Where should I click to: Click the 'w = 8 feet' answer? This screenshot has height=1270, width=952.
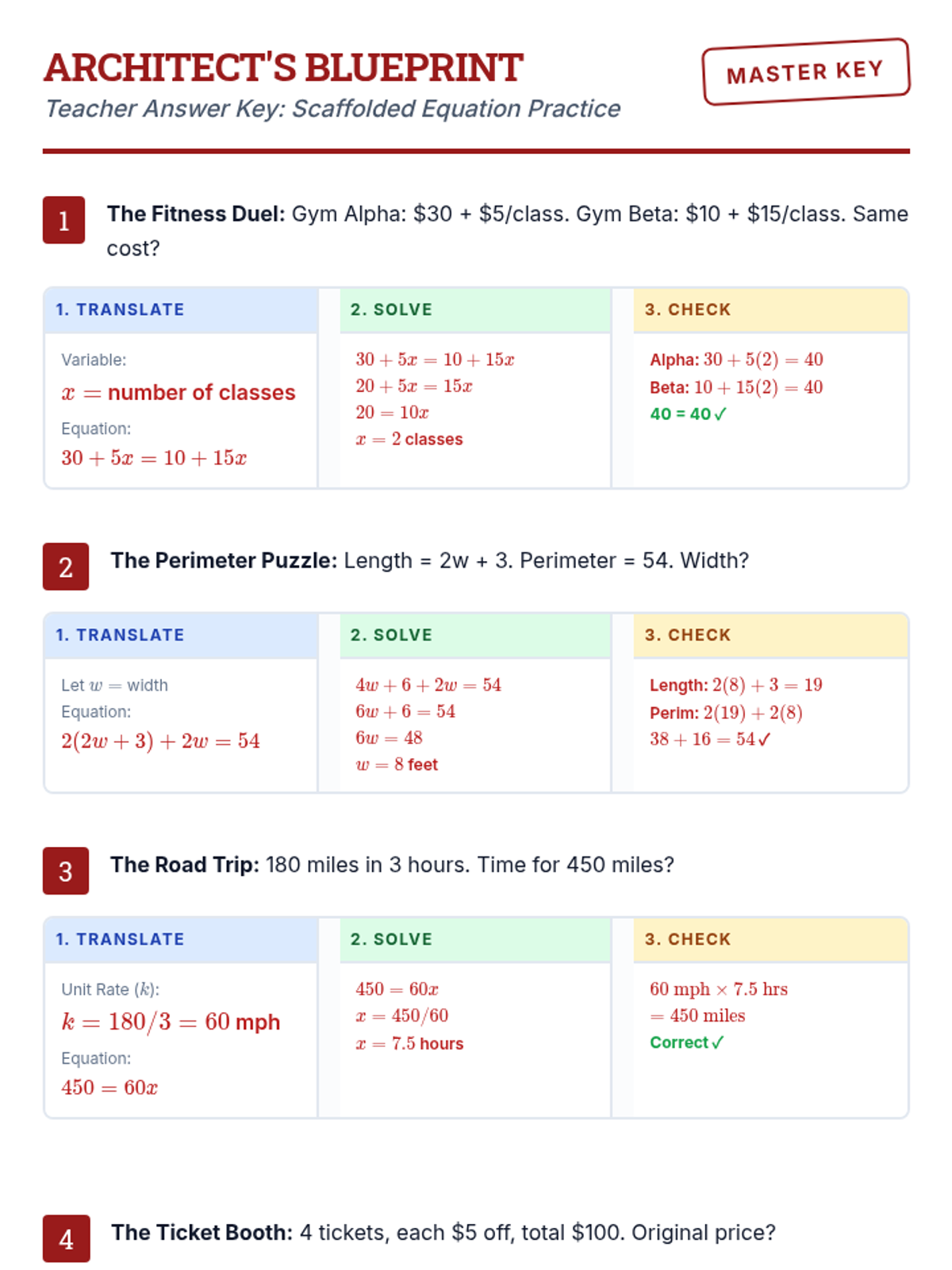point(397,764)
